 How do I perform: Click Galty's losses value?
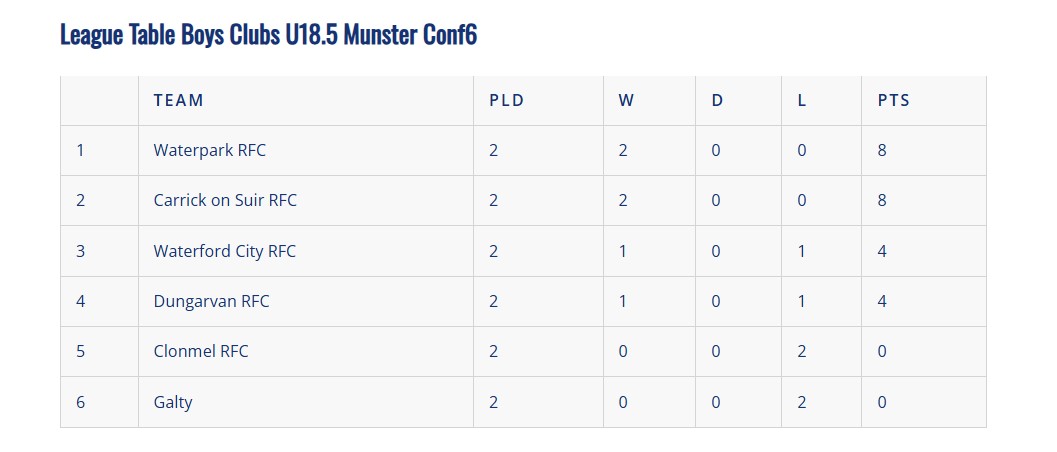(802, 402)
